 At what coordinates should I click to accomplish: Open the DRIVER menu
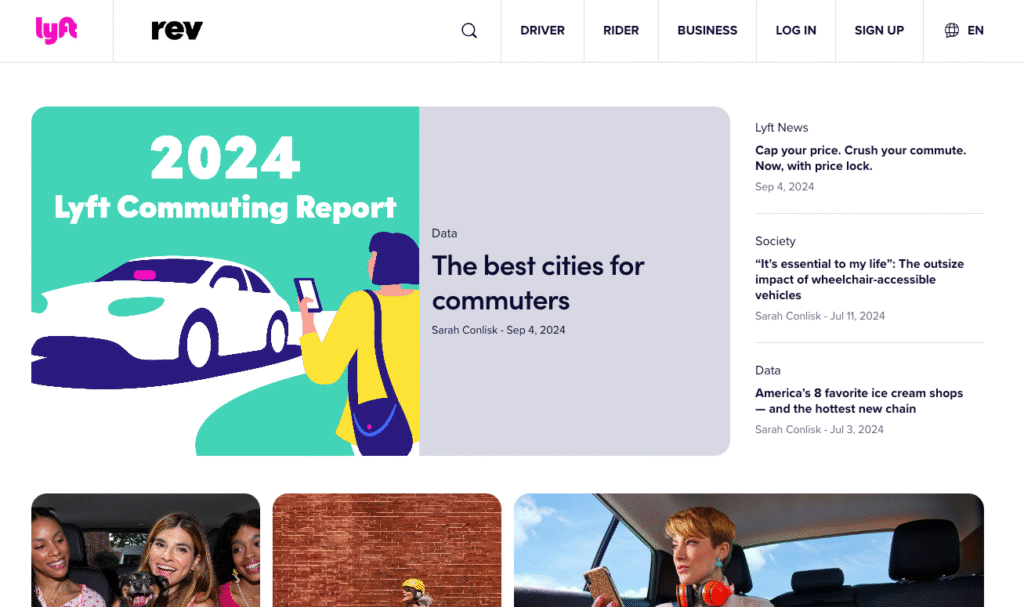[x=542, y=31]
